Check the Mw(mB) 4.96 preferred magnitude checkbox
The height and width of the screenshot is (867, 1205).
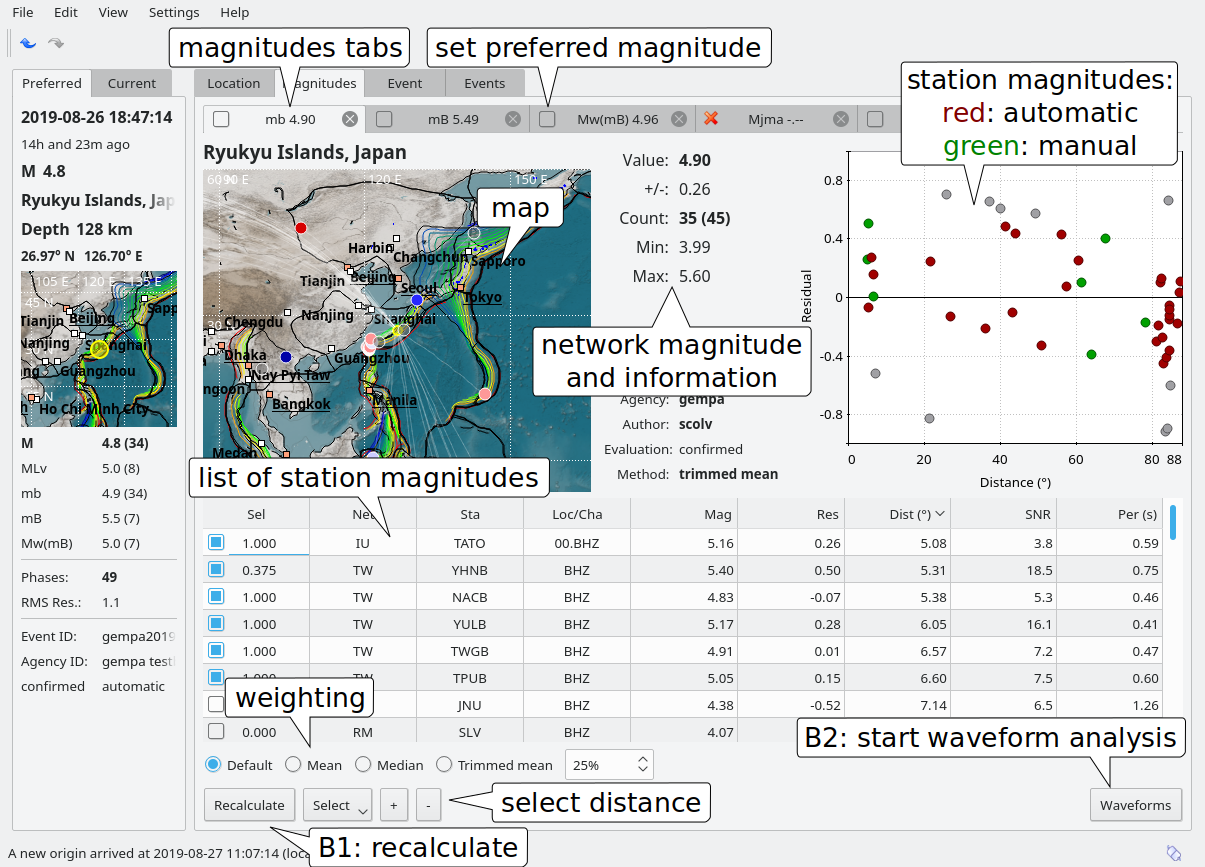point(547,119)
